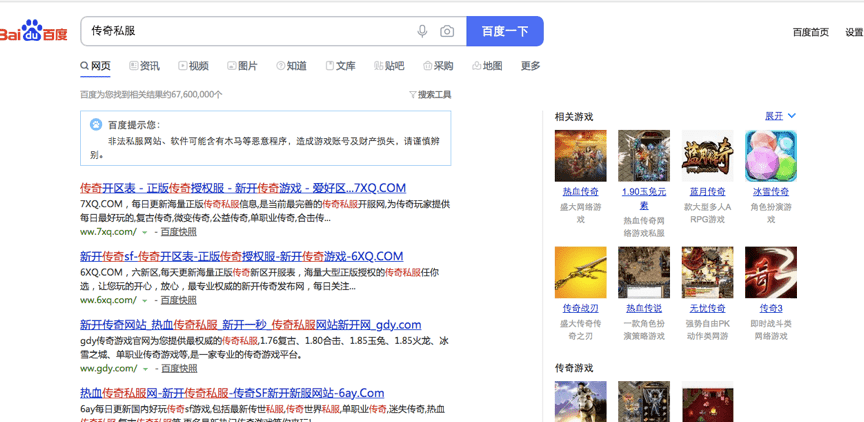Open the 知道 tab
864x422 pixels.
(x=291, y=66)
